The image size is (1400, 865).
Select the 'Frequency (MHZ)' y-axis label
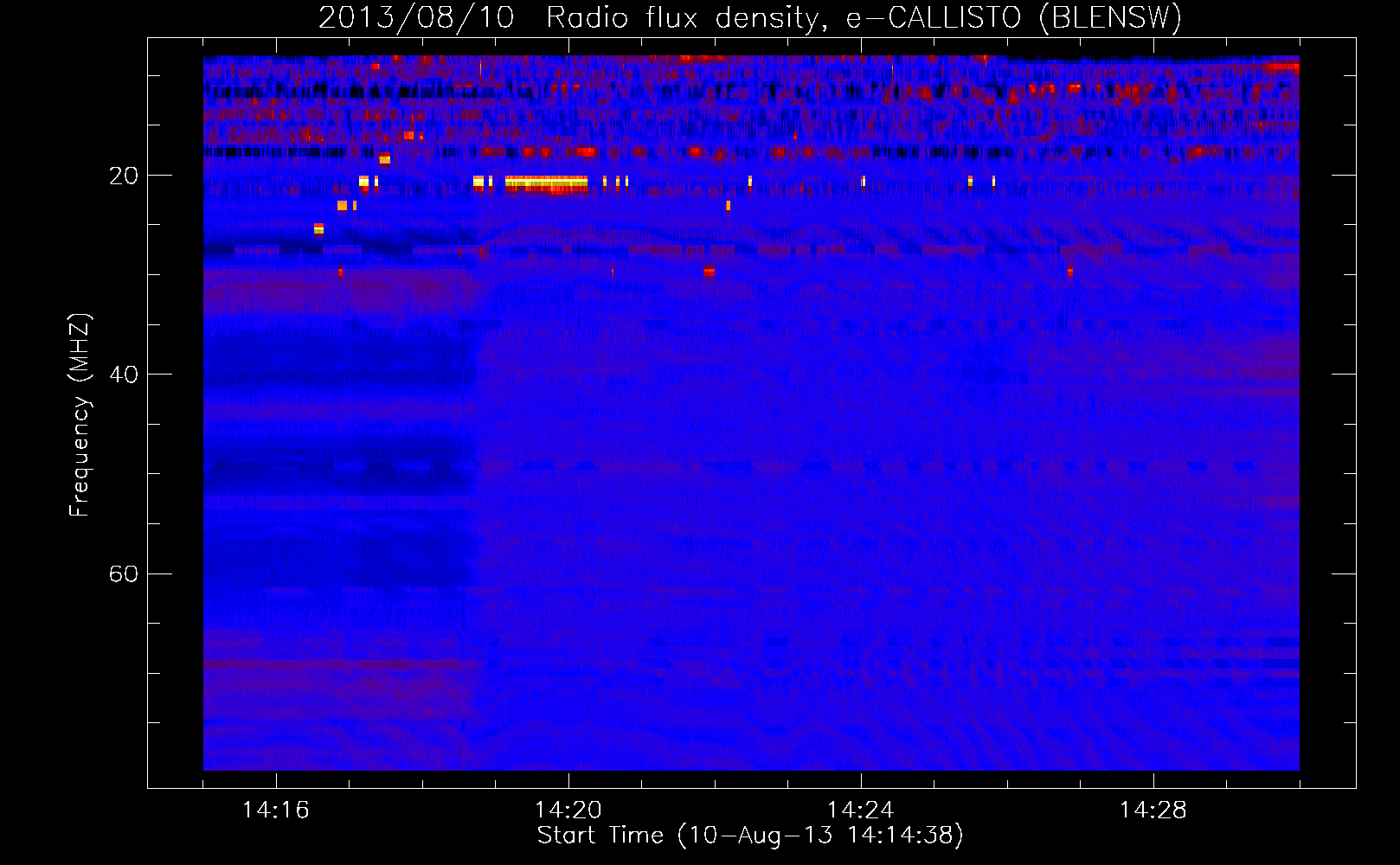(x=80, y=415)
